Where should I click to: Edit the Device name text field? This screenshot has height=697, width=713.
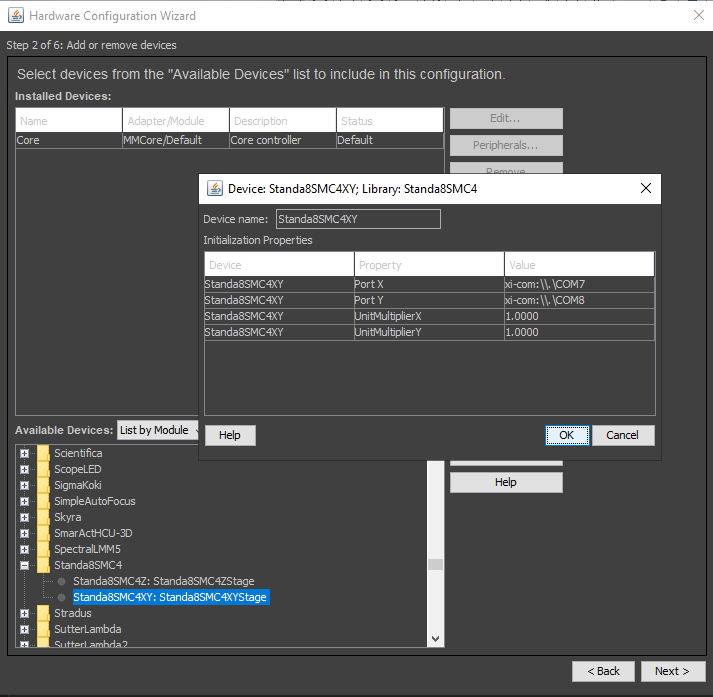(357, 219)
